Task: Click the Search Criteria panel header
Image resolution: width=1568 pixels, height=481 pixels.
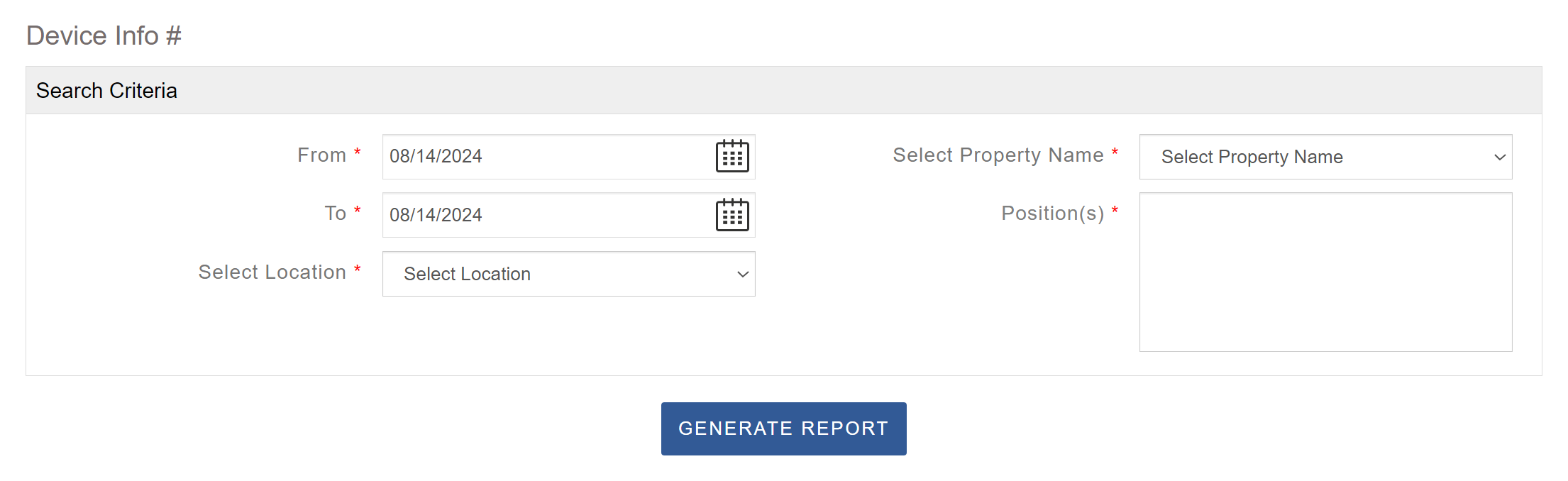Action: [106, 91]
